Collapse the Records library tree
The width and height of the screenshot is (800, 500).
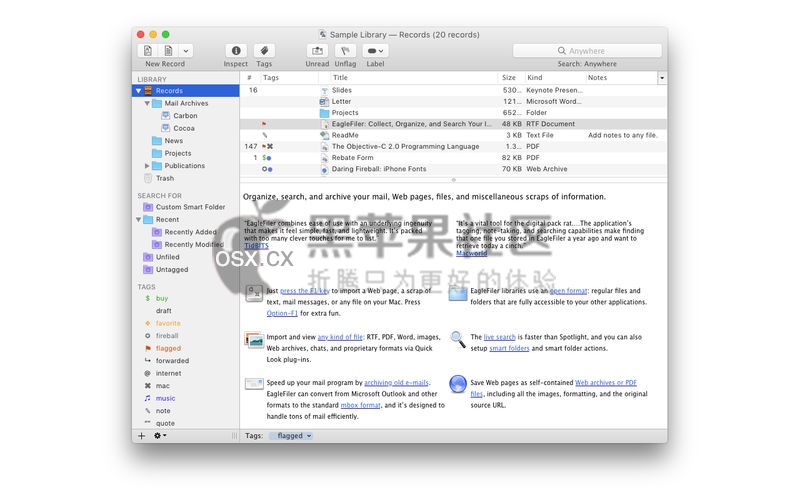click(138, 91)
